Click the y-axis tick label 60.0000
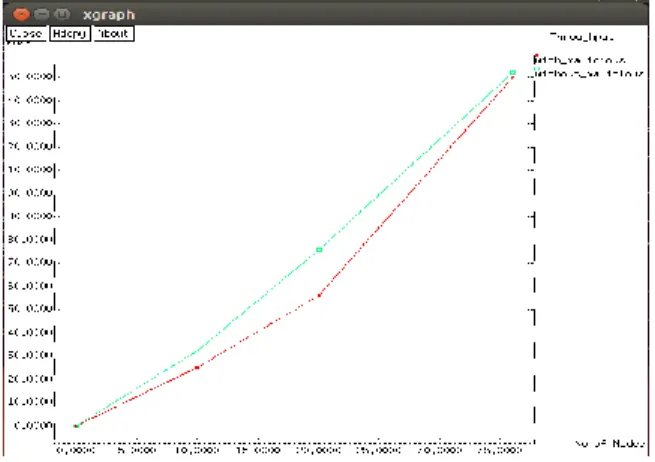Image resolution: width=655 pixels, height=462 pixels. click(31, 286)
